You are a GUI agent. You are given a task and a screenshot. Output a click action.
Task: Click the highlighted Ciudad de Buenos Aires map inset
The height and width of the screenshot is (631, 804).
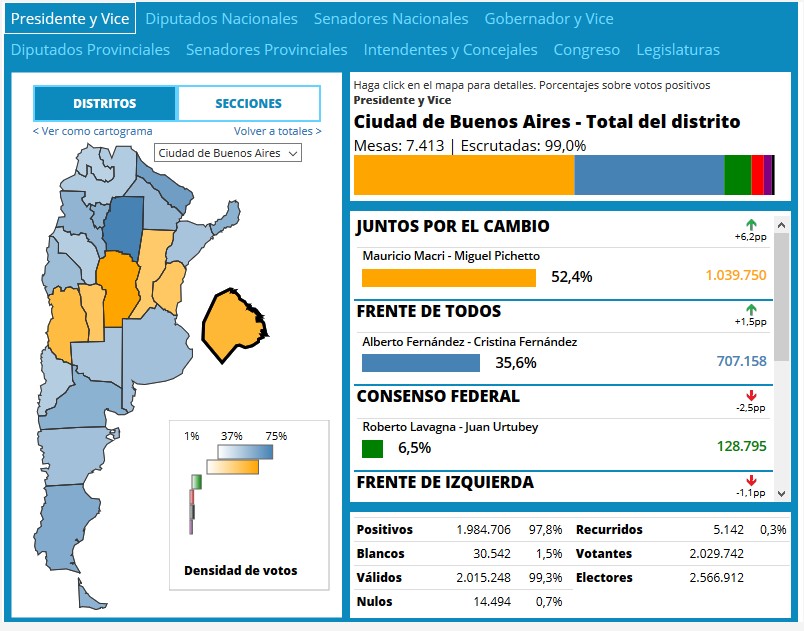[234, 320]
